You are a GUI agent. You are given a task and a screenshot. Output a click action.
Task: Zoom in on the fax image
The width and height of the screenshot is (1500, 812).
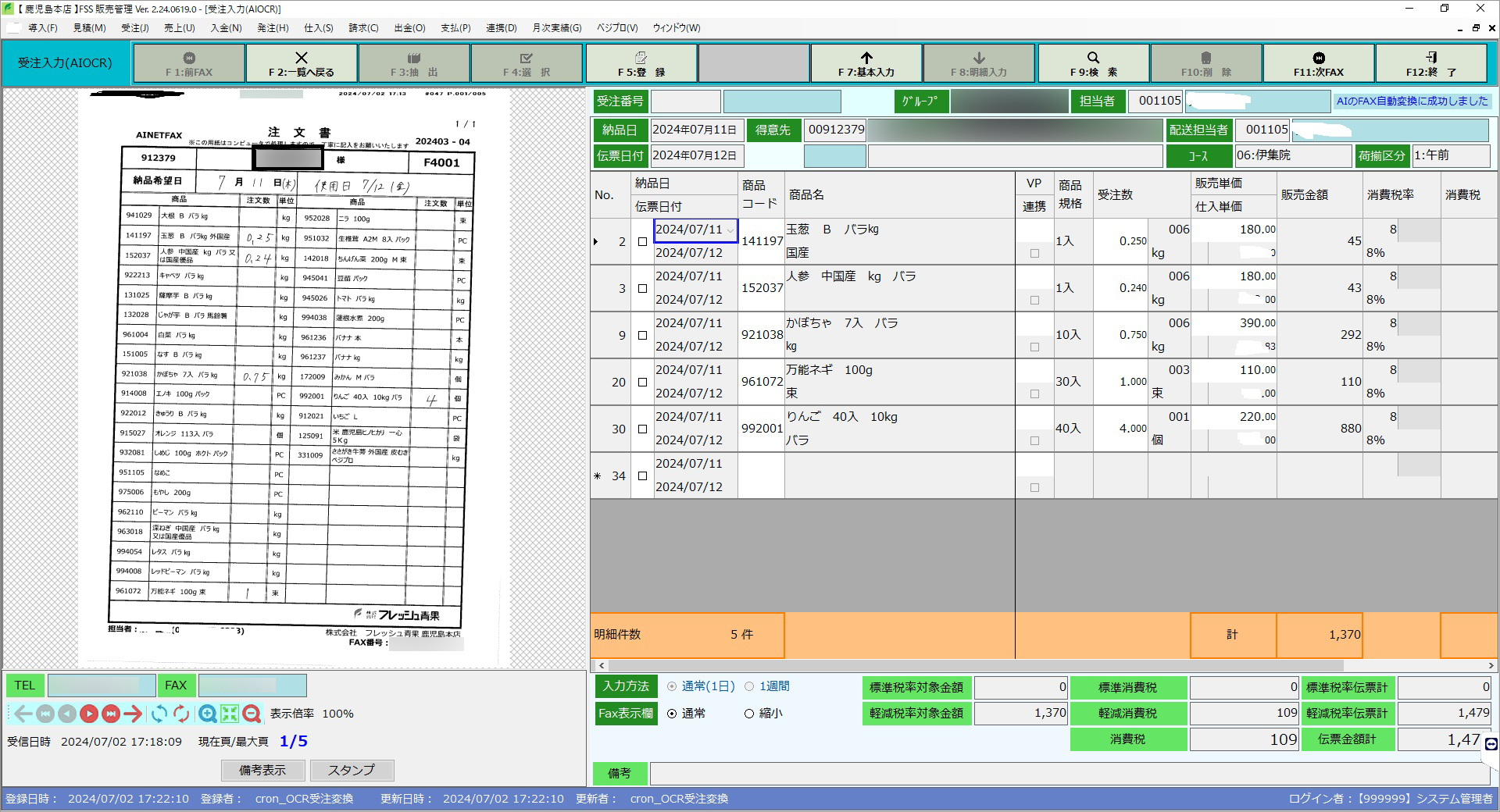(207, 713)
